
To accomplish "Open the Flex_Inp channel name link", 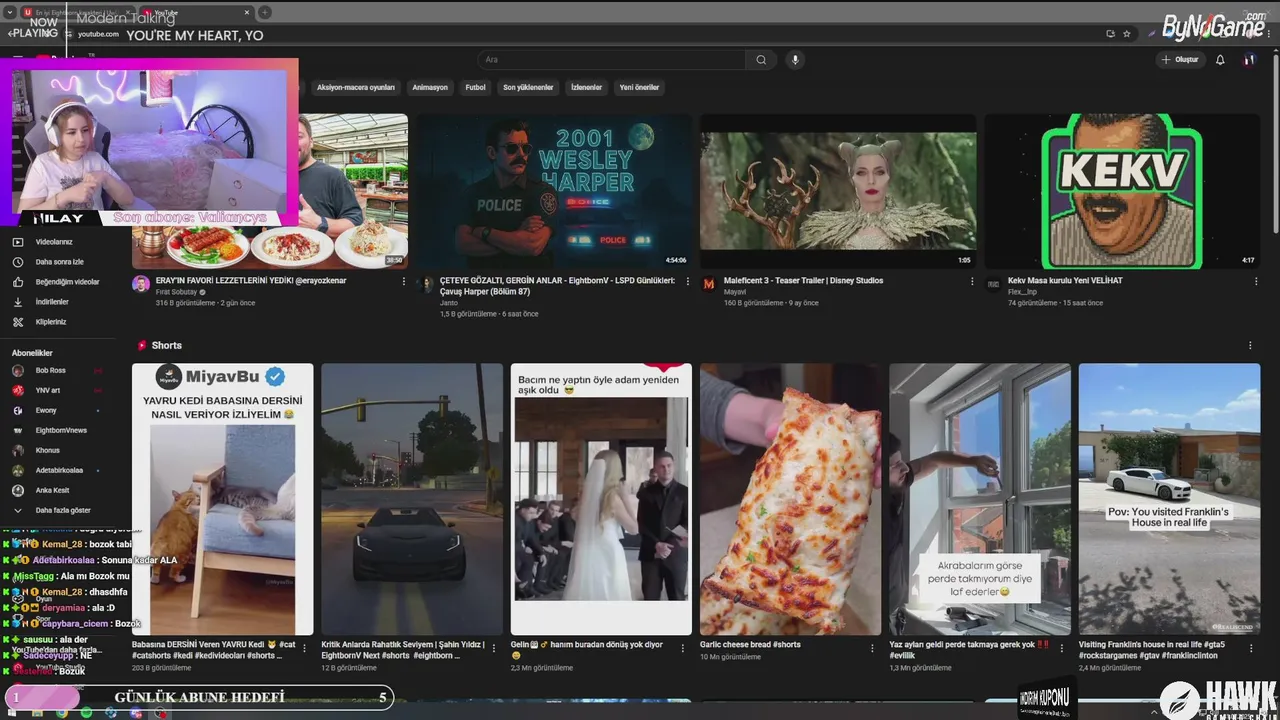I will point(1022,292).
